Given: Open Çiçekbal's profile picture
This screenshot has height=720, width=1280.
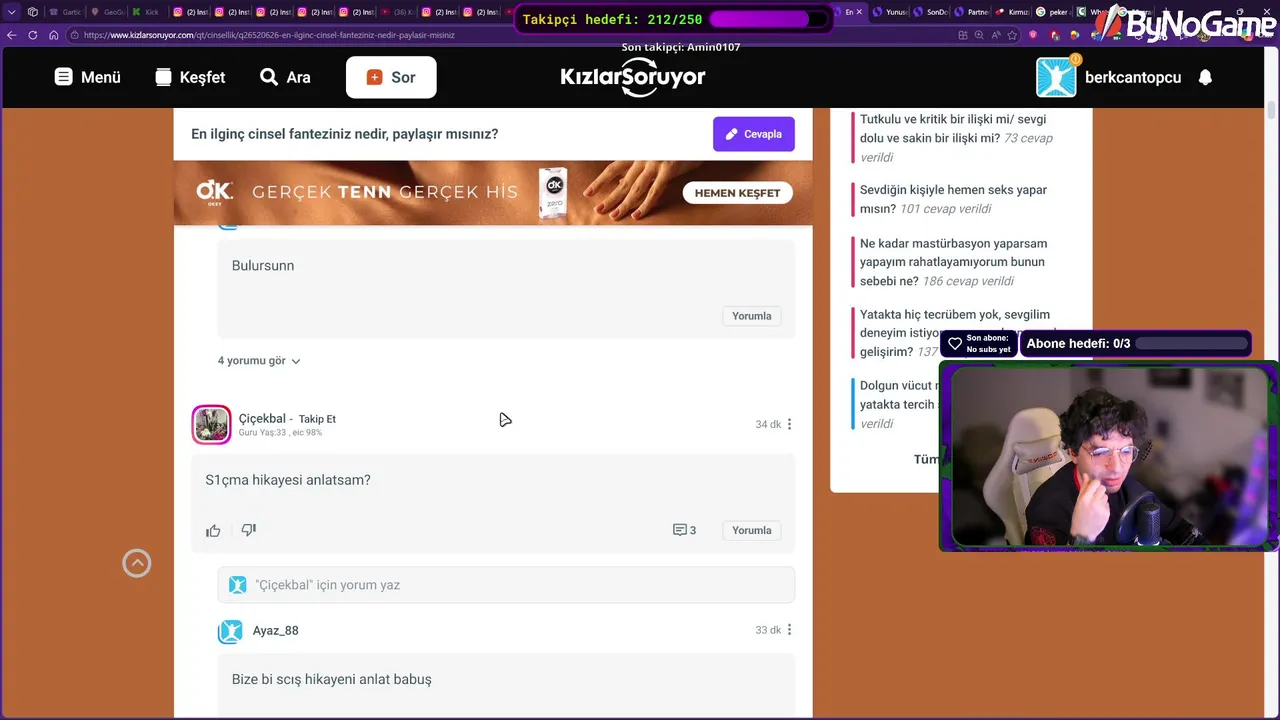Looking at the screenshot, I should pos(211,424).
